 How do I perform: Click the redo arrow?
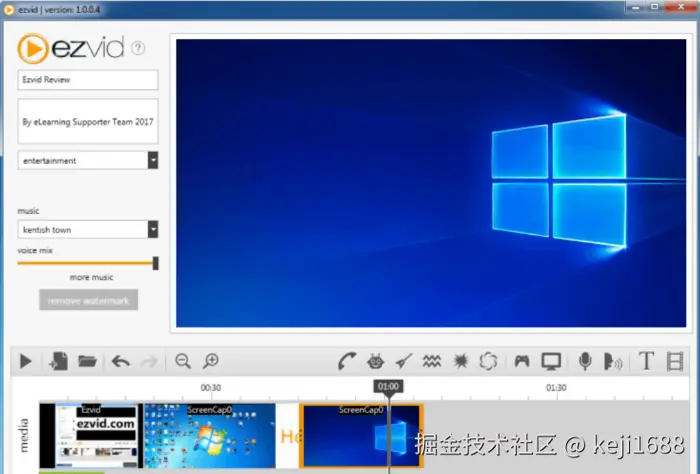150,361
